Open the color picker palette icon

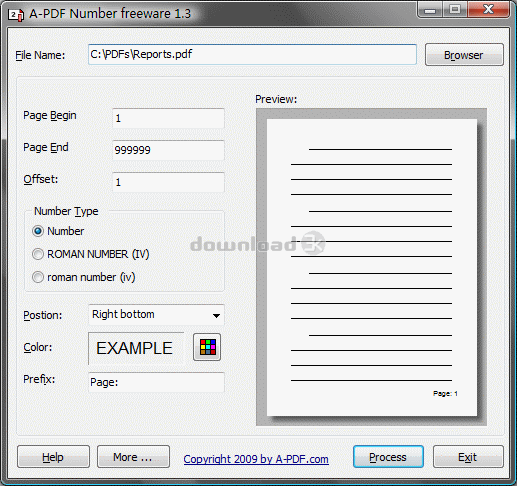click(207, 347)
